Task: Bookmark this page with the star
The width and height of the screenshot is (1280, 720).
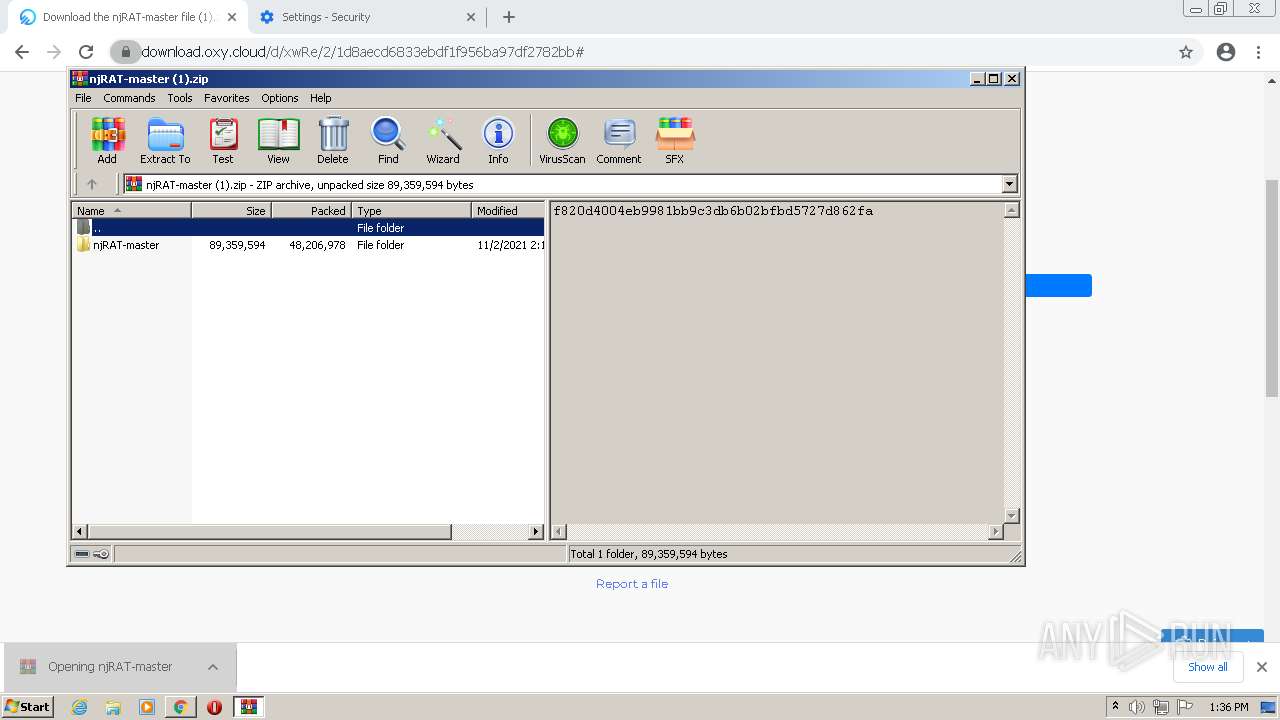Action: tap(1186, 52)
